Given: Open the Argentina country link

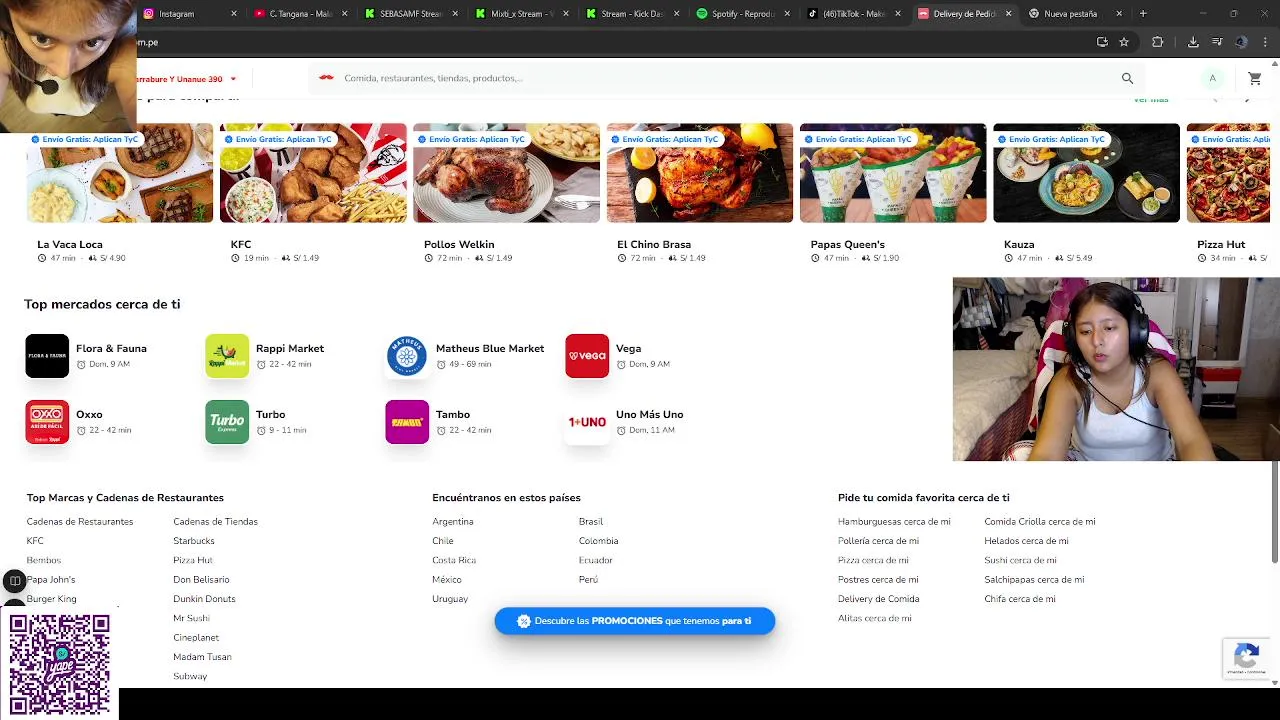Looking at the screenshot, I should tap(453, 522).
